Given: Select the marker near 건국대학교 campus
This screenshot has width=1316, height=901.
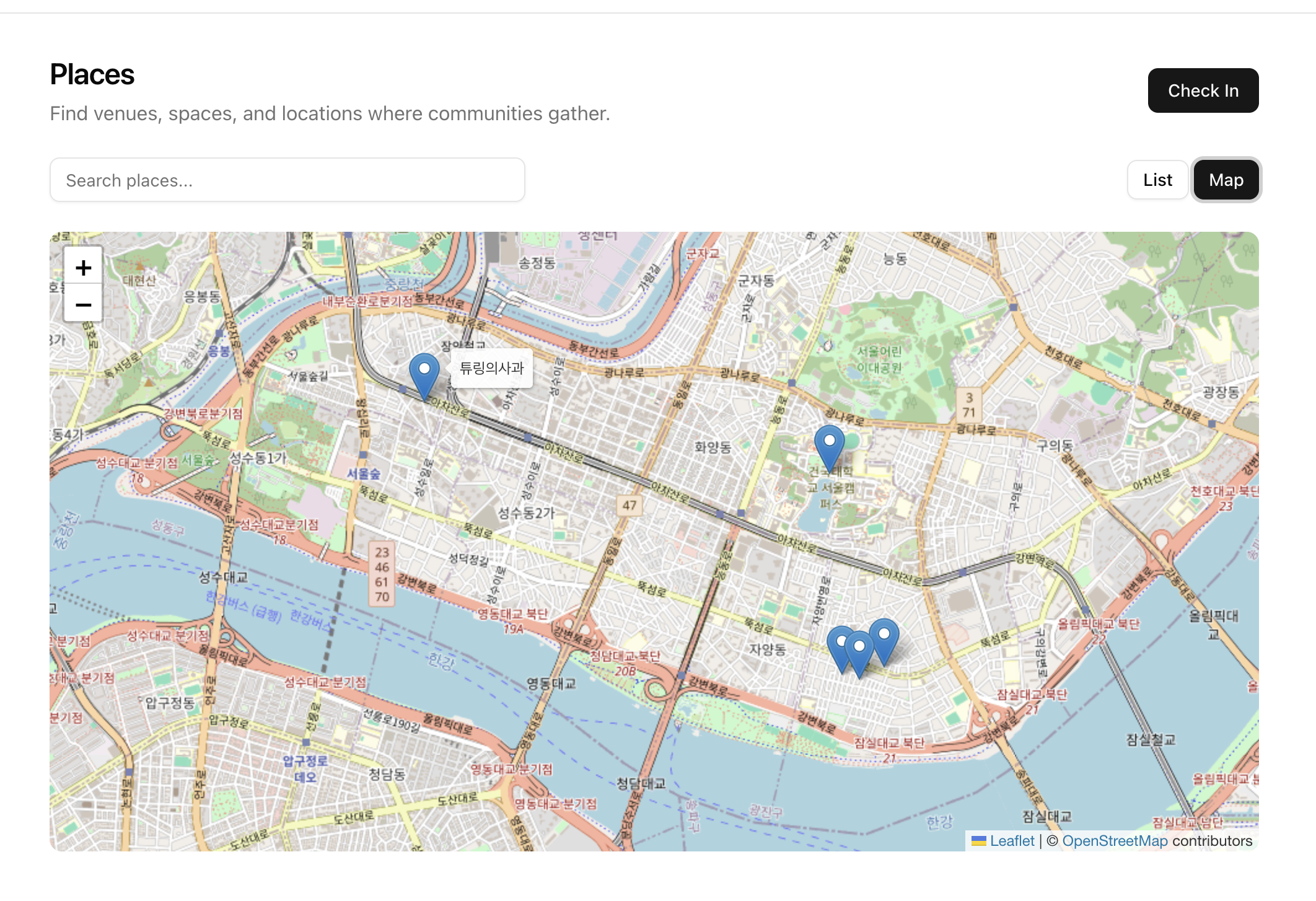Looking at the screenshot, I should click(x=829, y=445).
